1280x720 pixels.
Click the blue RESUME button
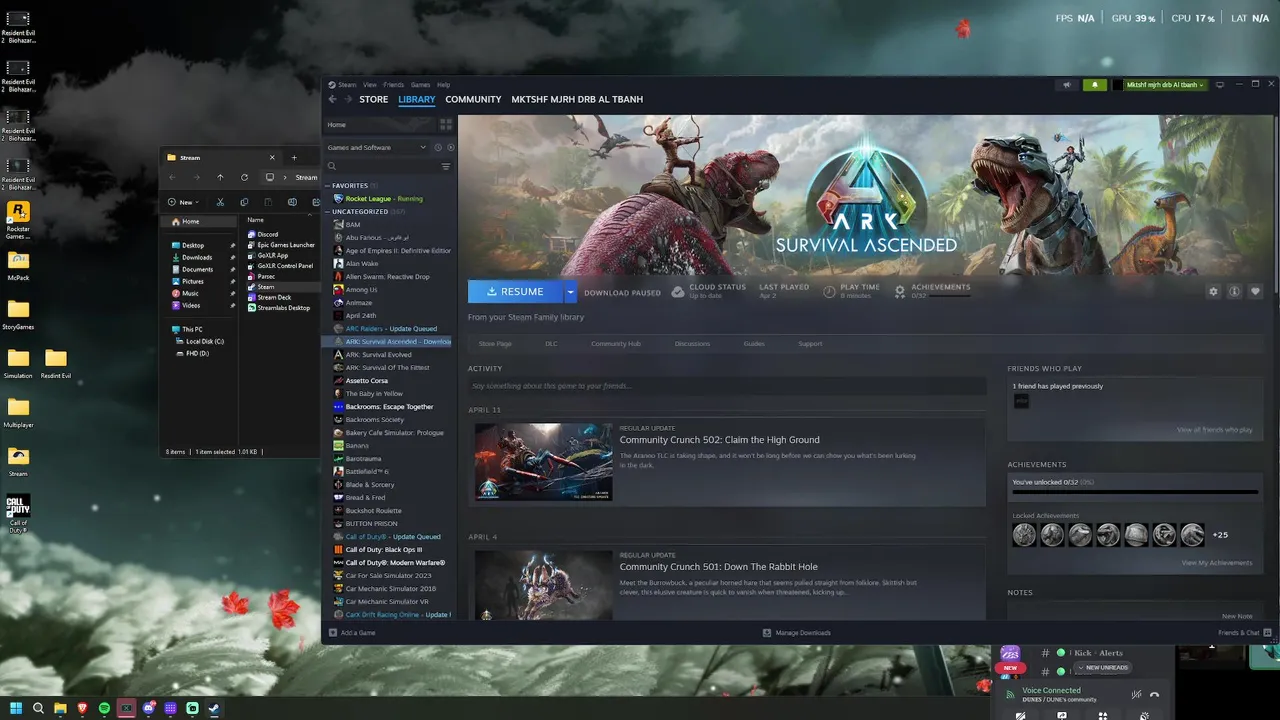click(x=516, y=292)
